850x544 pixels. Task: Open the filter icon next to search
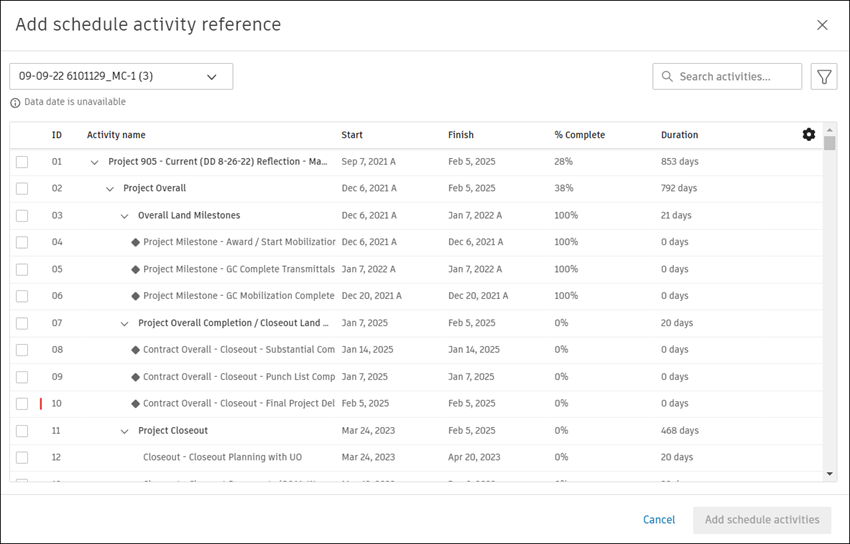pyautogui.click(x=824, y=77)
